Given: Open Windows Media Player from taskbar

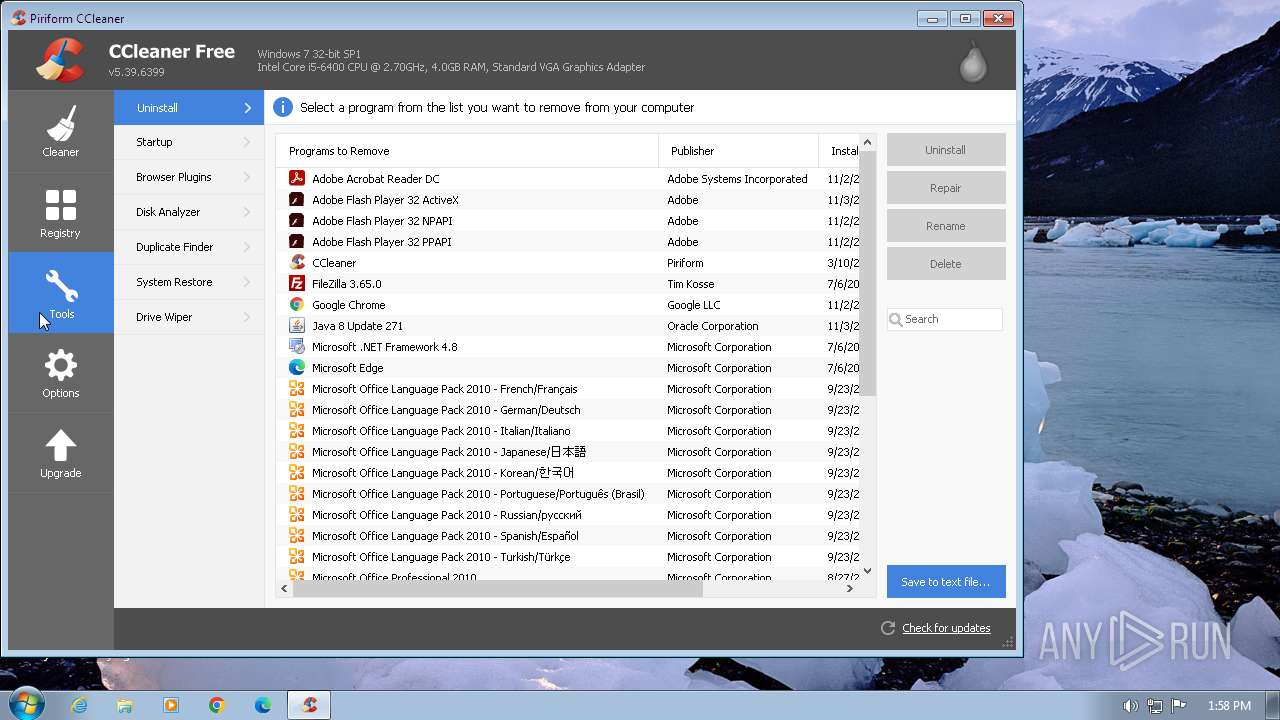Looking at the screenshot, I should click(171, 705).
